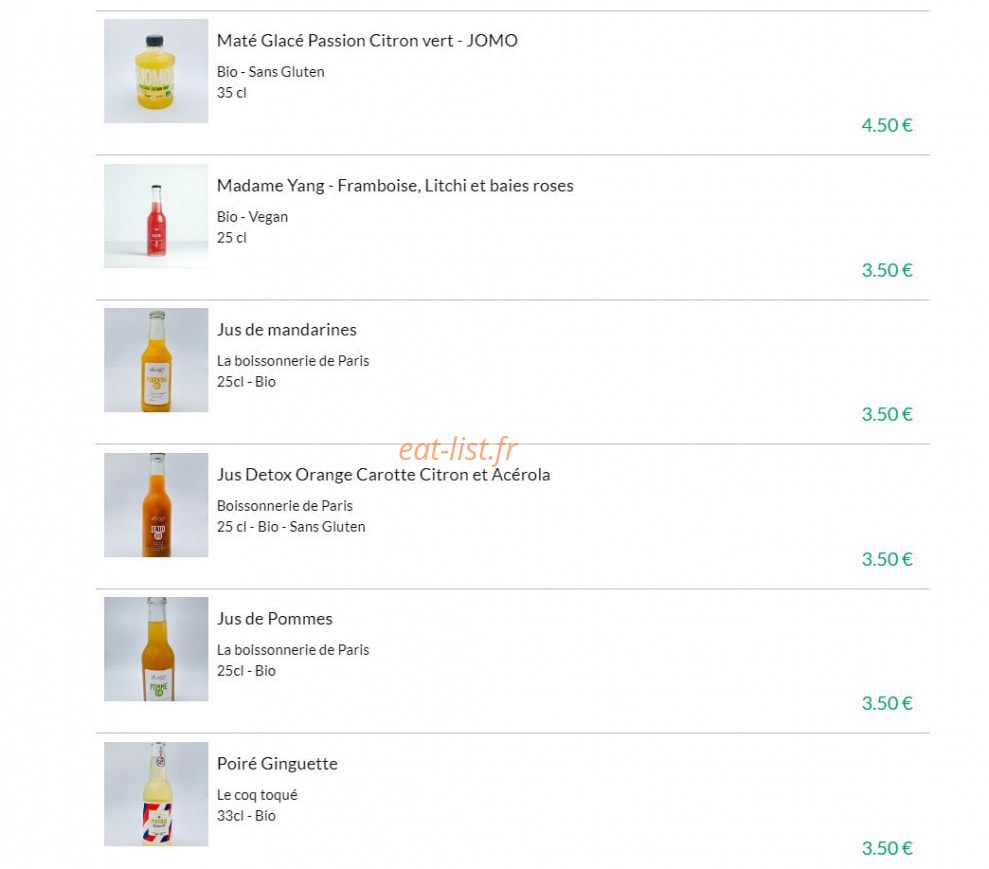This screenshot has width=989, height=869.
Task: Click the 4.50 € price for Maté Glacé
Action: [x=887, y=125]
